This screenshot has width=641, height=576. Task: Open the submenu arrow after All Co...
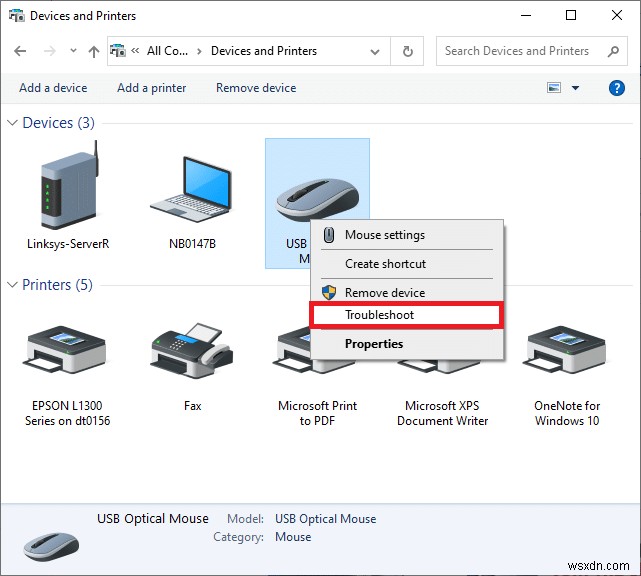coord(199,51)
